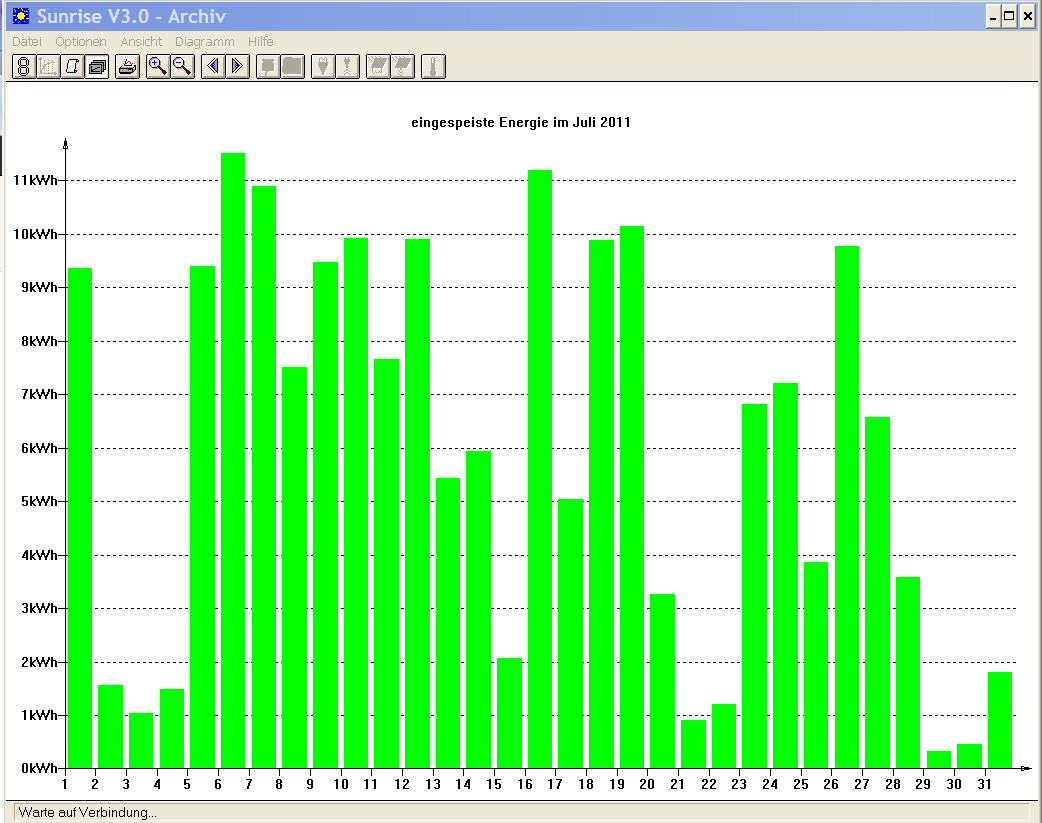
Task: Select the green bar for day 31
Action: click(1000, 720)
